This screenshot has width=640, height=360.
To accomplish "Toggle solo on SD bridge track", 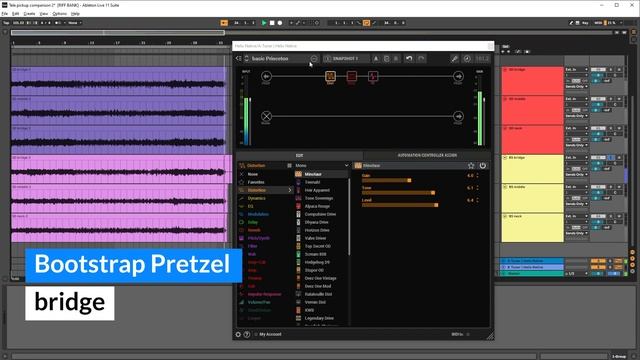I will click(611, 70).
